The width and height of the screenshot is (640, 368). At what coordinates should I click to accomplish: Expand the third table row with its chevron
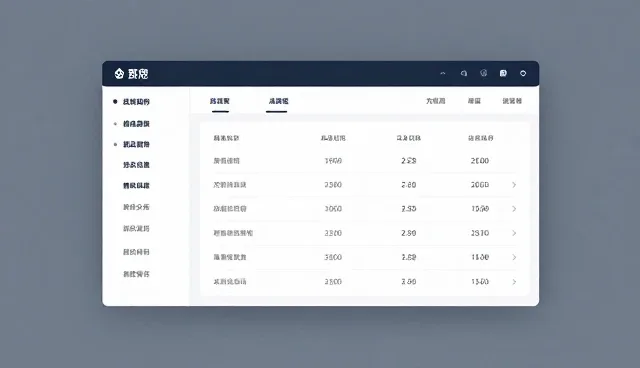tap(514, 209)
